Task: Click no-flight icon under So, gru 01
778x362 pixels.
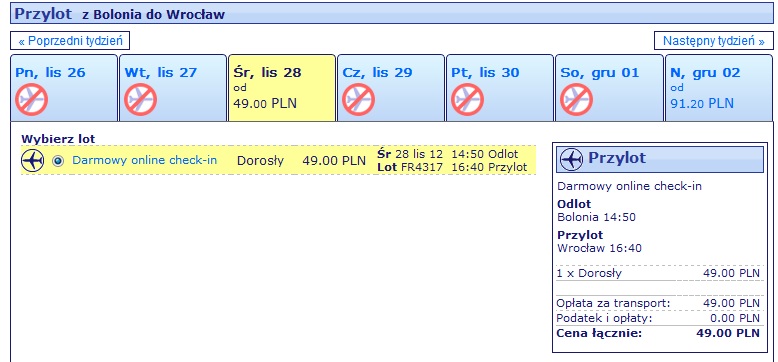Action: click(x=577, y=100)
